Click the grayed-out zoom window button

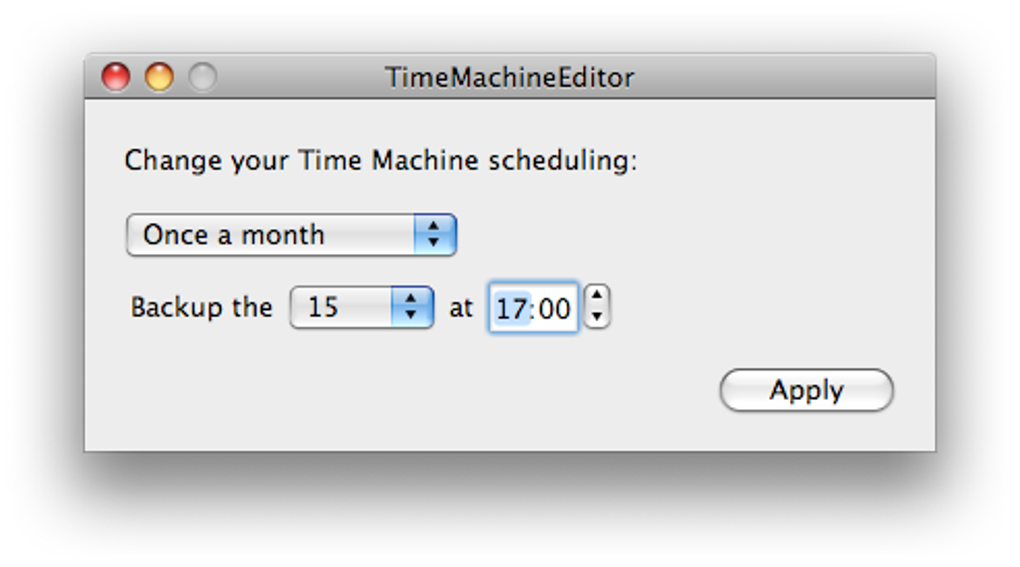tap(203, 77)
